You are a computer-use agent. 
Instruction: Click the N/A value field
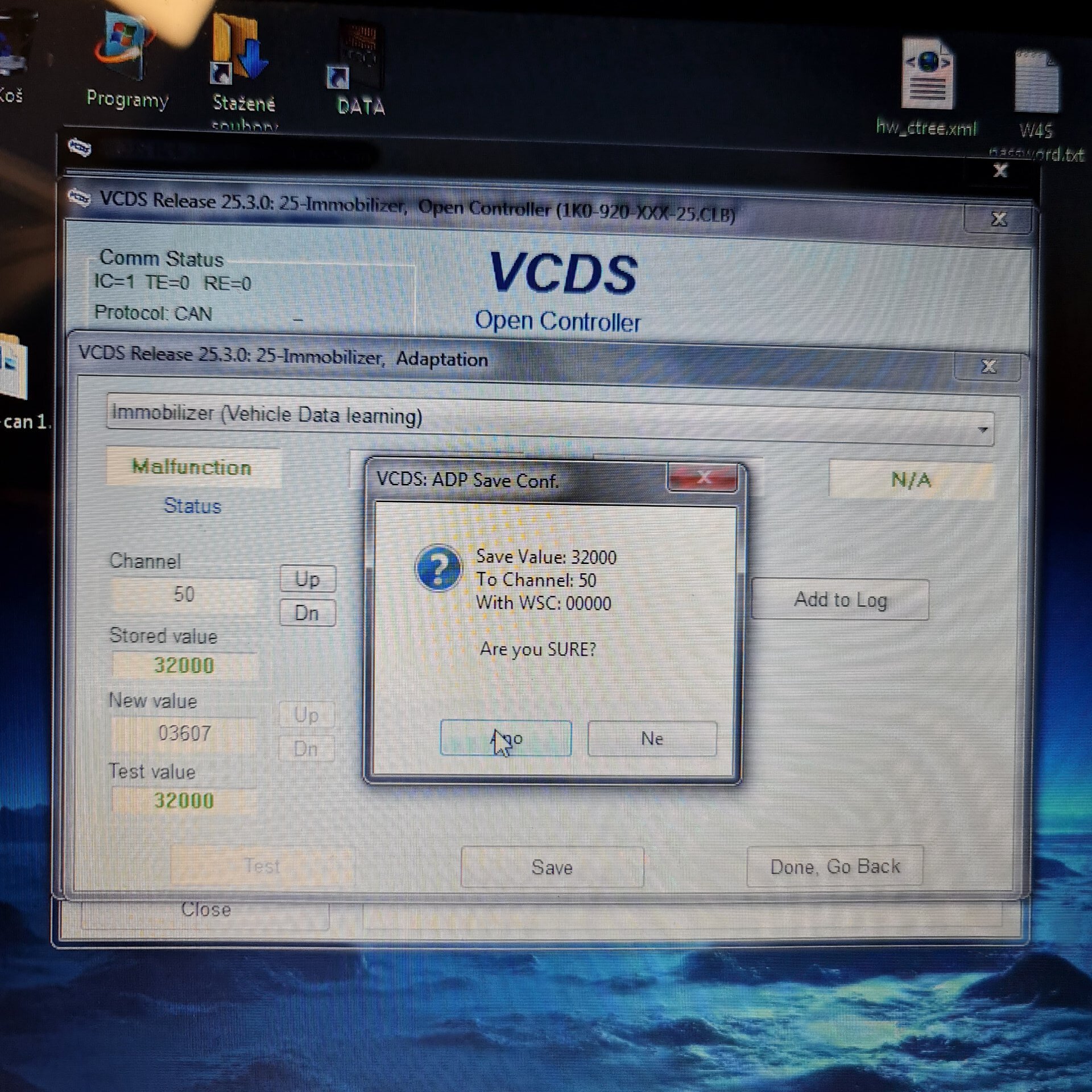click(x=911, y=480)
